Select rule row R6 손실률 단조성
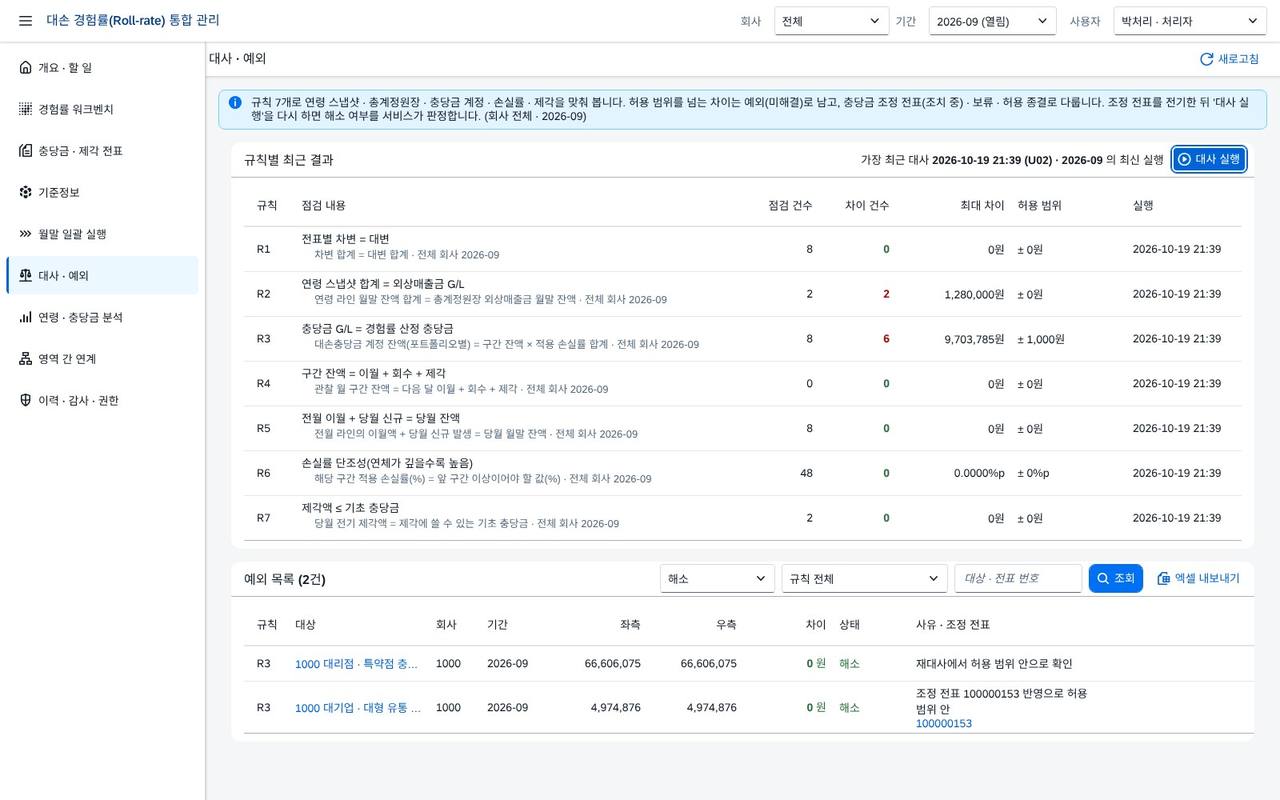This screenshot has width=1280, height=800. click(x=742, y=473)
